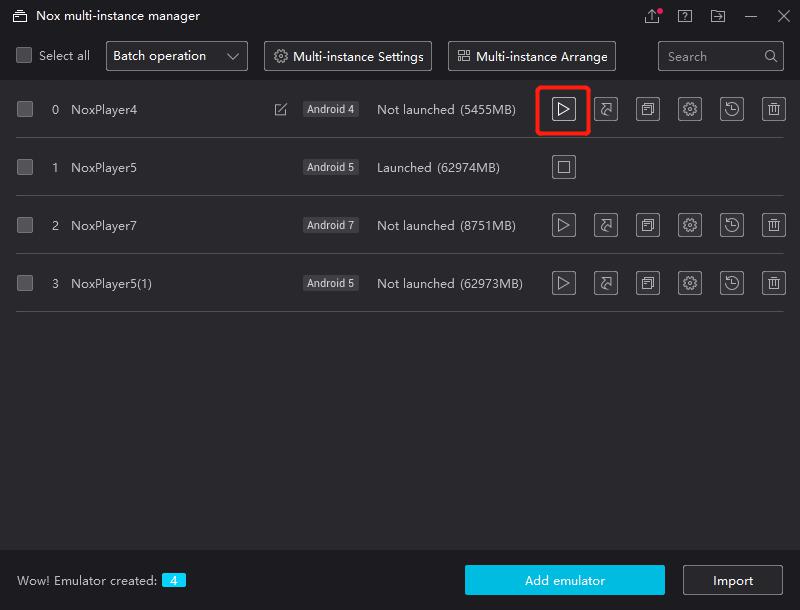Click the Import button
800x610 pixels.
coord(733,580)
